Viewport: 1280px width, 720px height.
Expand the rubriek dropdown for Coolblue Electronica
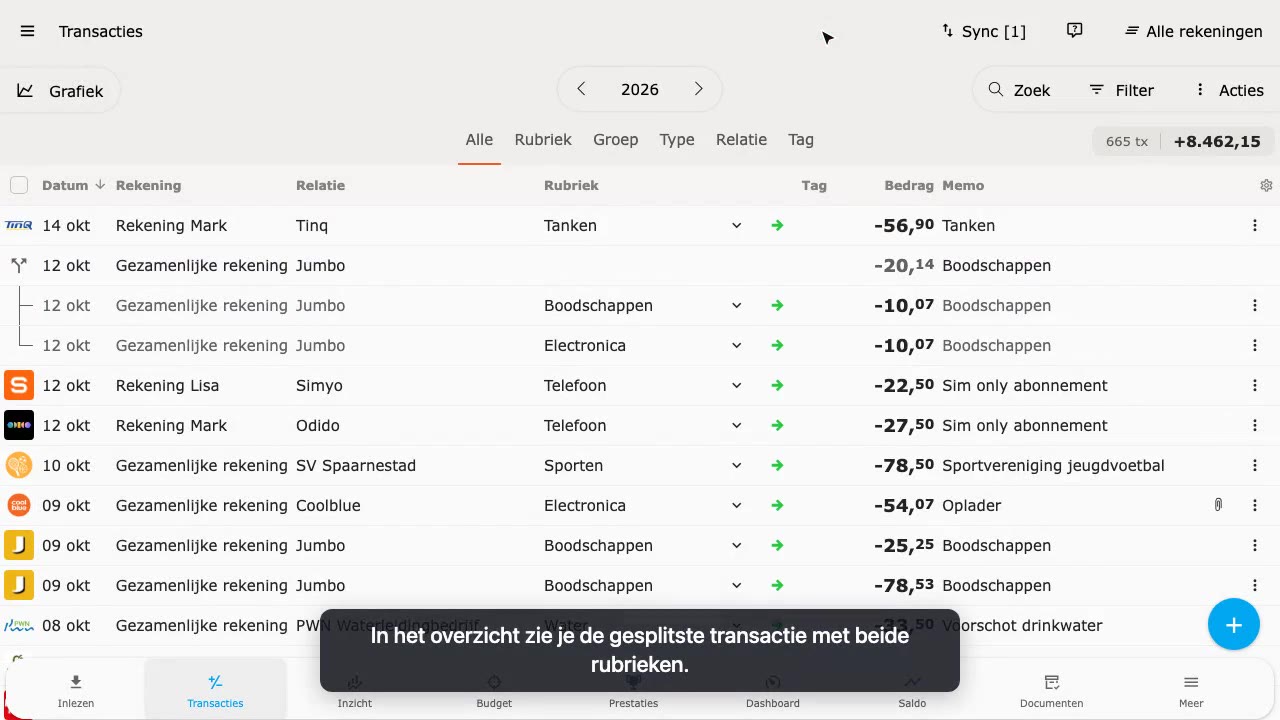[736, 506]
